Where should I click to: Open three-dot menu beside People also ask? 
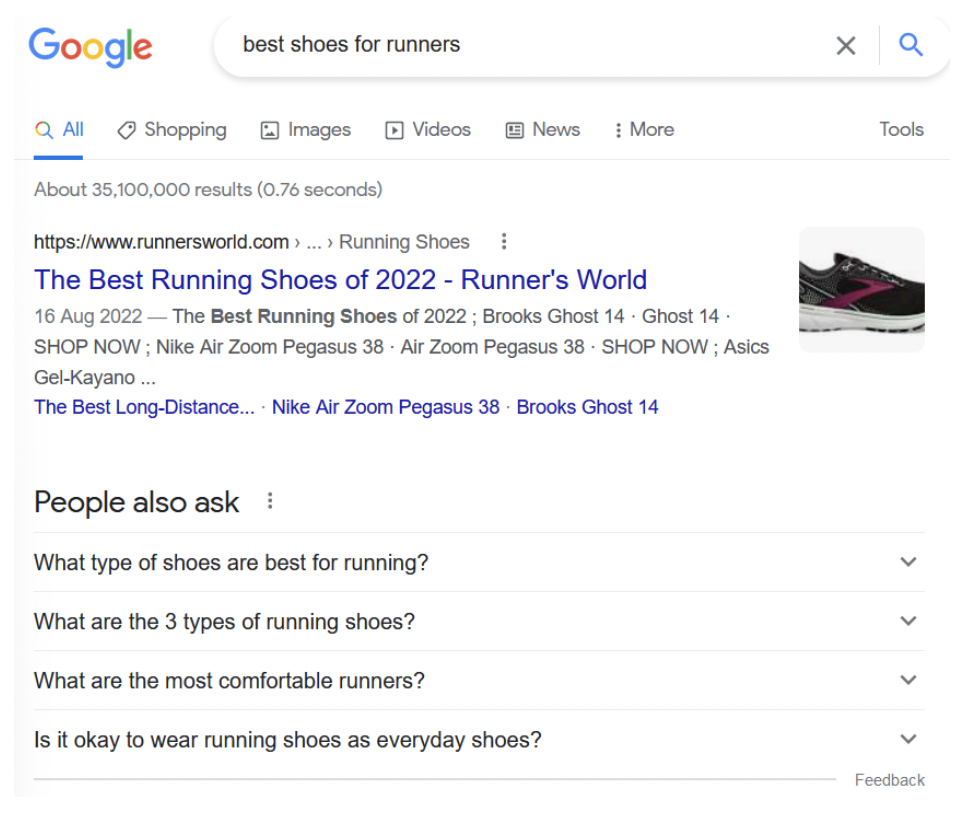269,501
